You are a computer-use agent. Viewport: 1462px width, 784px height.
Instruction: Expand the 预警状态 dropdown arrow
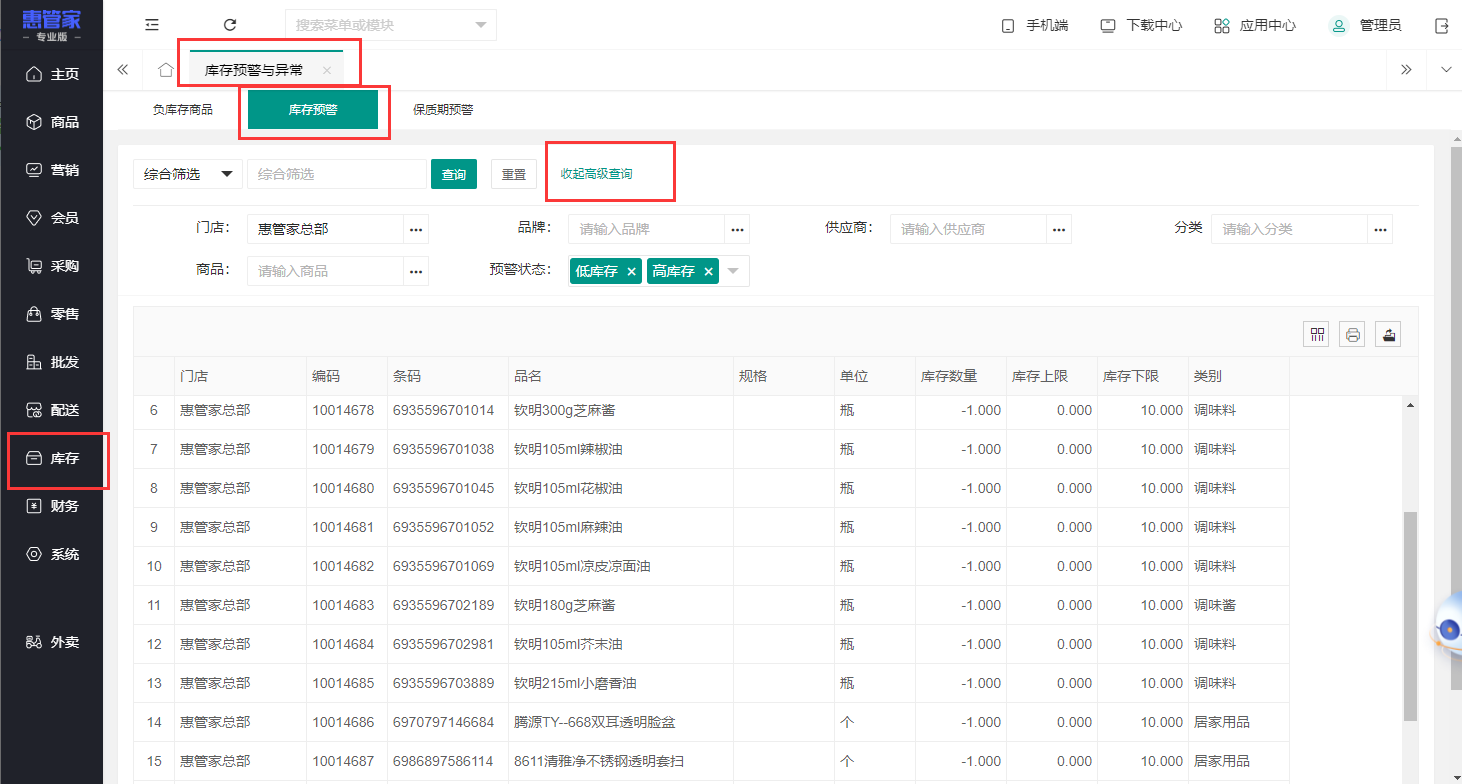tap(733, 271)
